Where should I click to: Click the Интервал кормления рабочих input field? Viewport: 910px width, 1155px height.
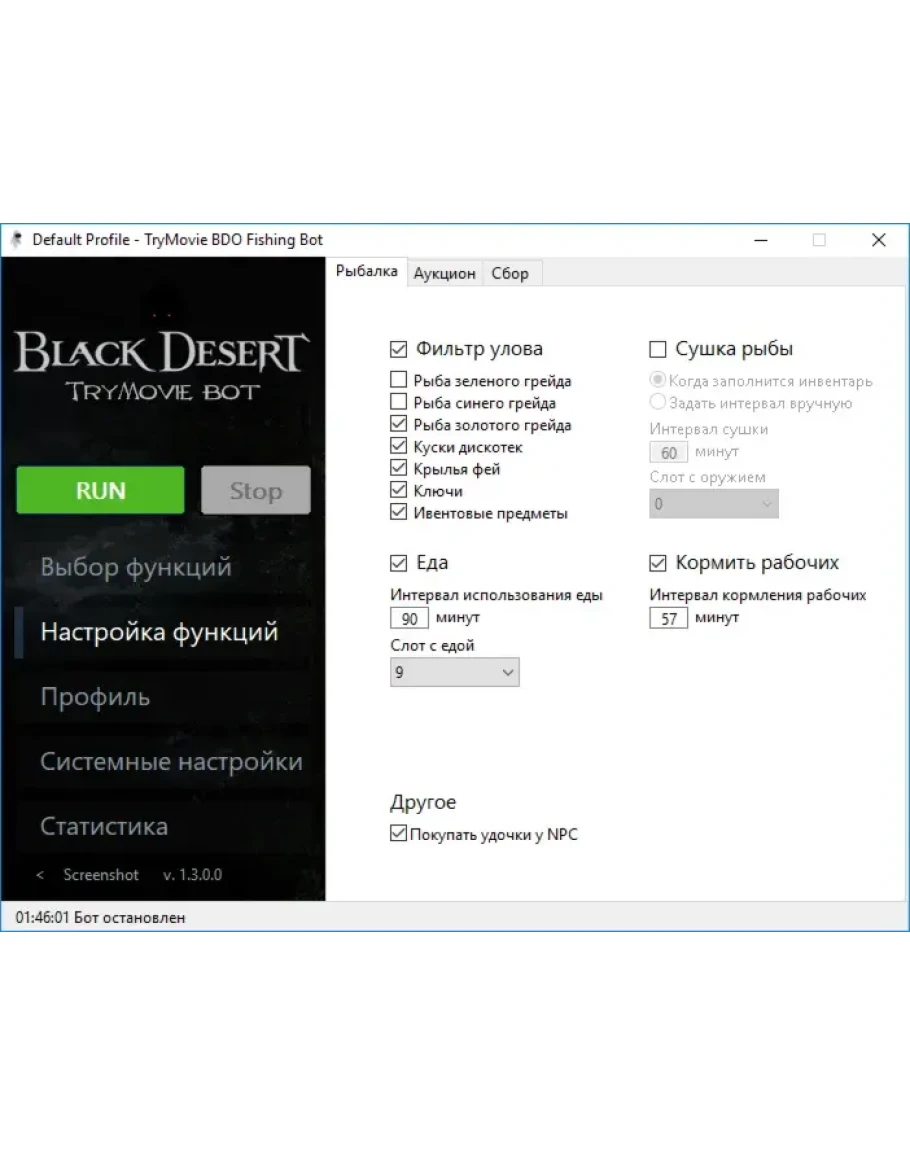point(668,619)
